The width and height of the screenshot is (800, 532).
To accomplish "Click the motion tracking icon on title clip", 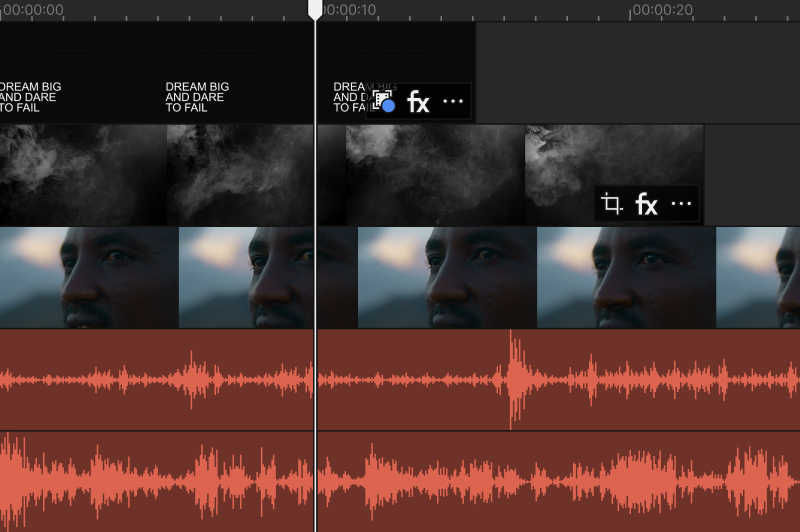I will tap(383, 102).
